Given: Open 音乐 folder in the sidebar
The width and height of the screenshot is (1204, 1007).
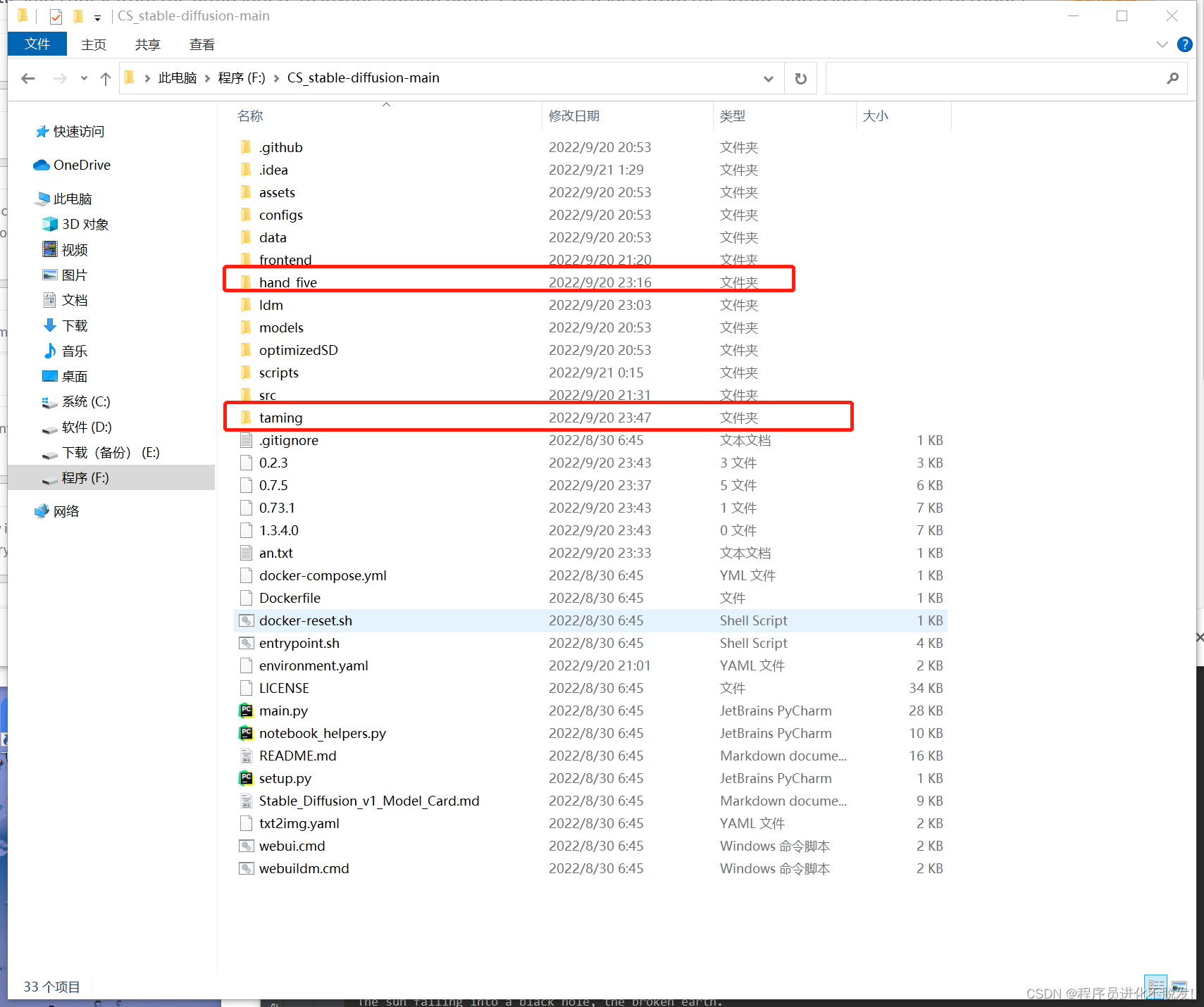Looking at the screenshot, I should pos(75,351).
